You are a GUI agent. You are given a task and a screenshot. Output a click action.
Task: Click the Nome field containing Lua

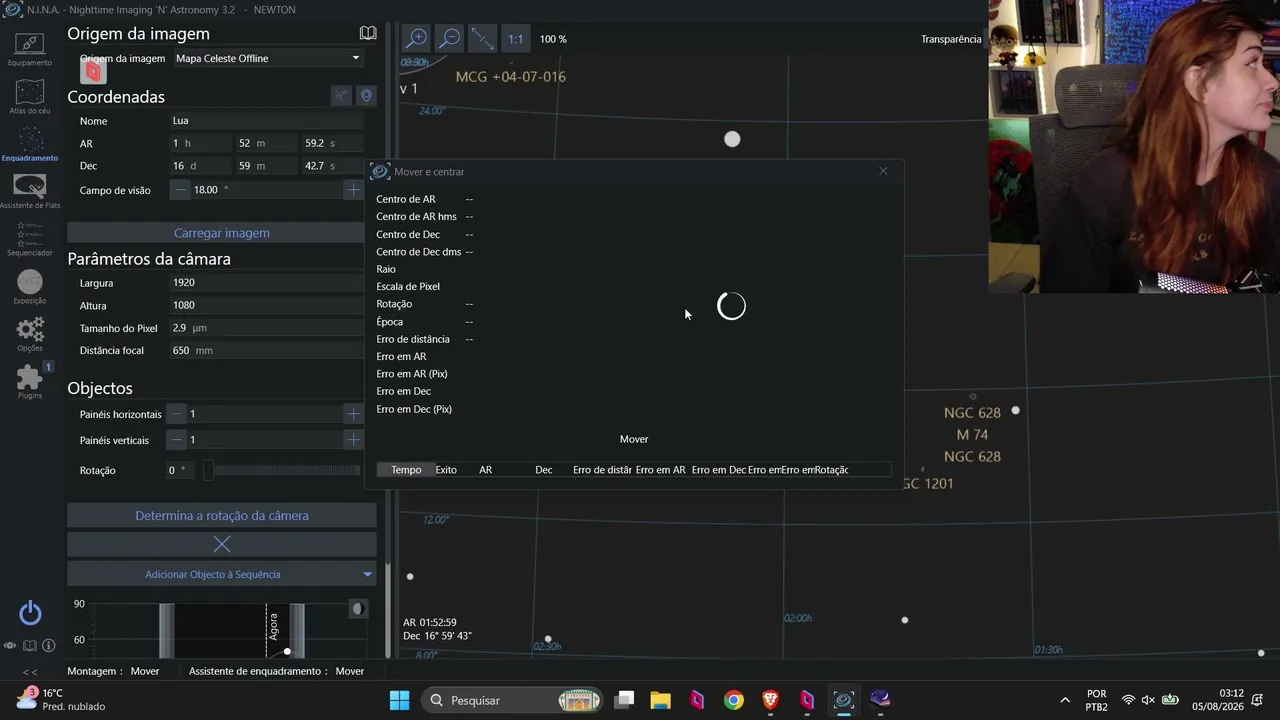267,121
